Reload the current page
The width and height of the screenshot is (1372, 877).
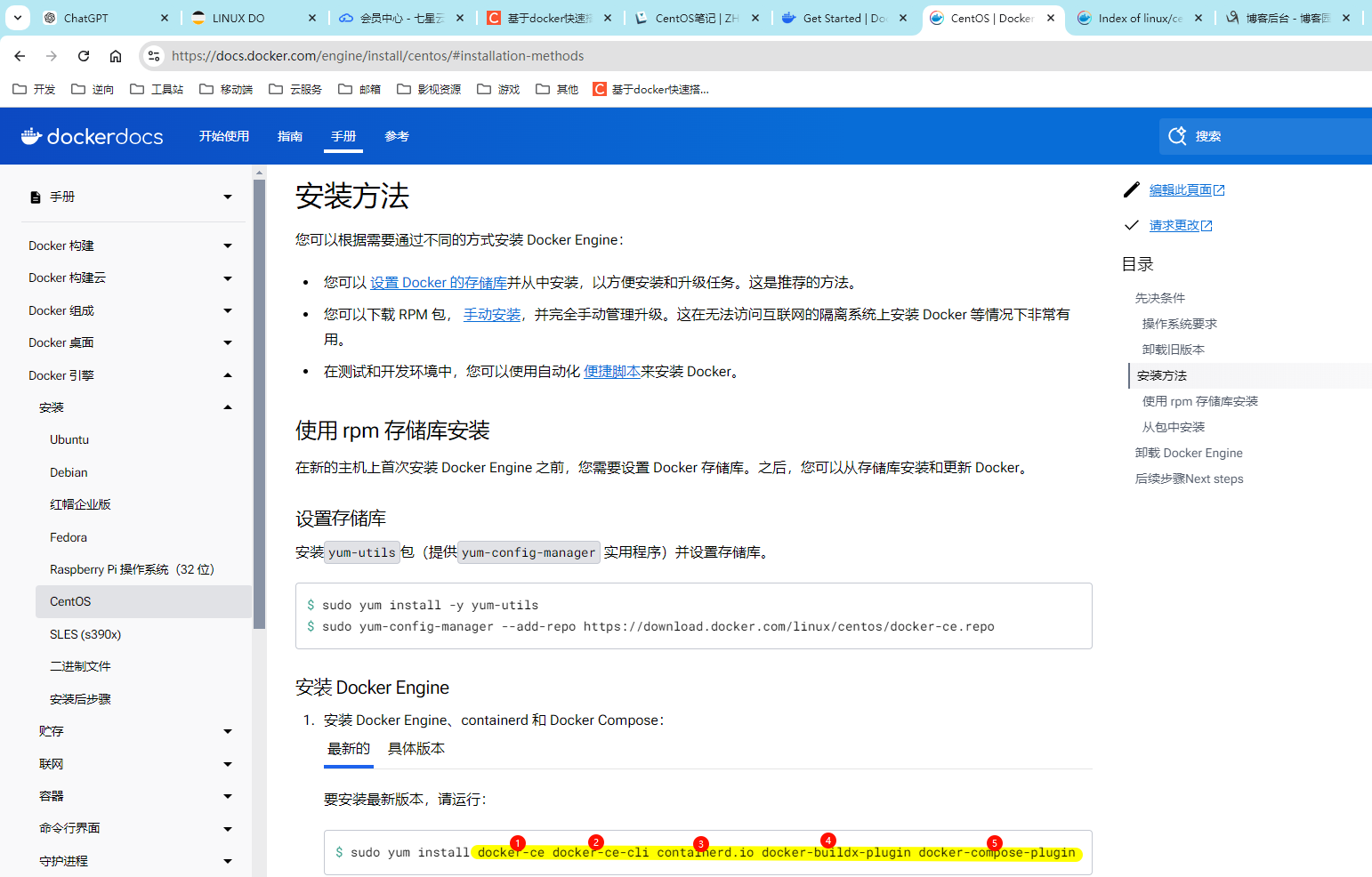pos(84,56)
